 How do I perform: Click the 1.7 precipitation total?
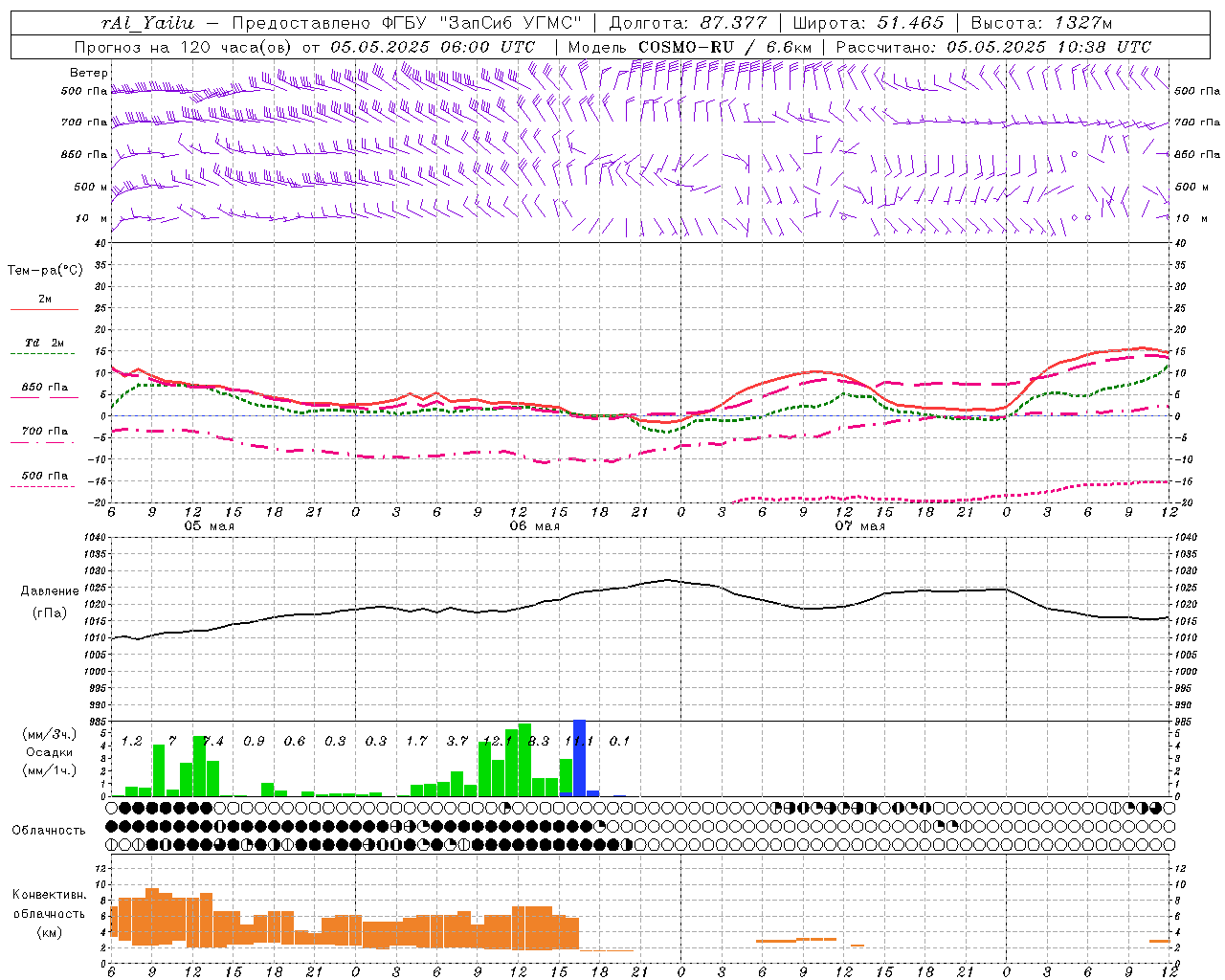416,741
